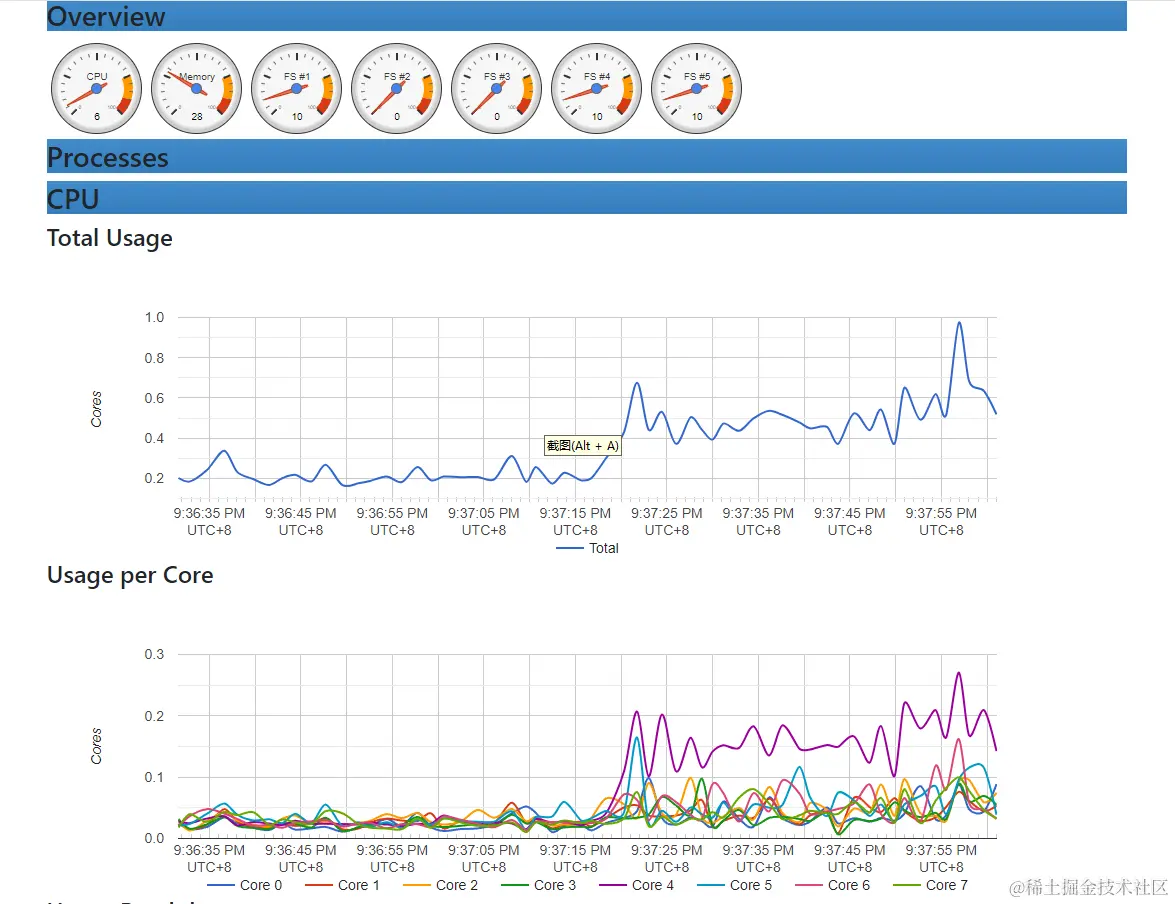The width and height of the screenshot is (1175, 904).
Task: Expand the Processes section header
Action: click(x=587, y=156)
